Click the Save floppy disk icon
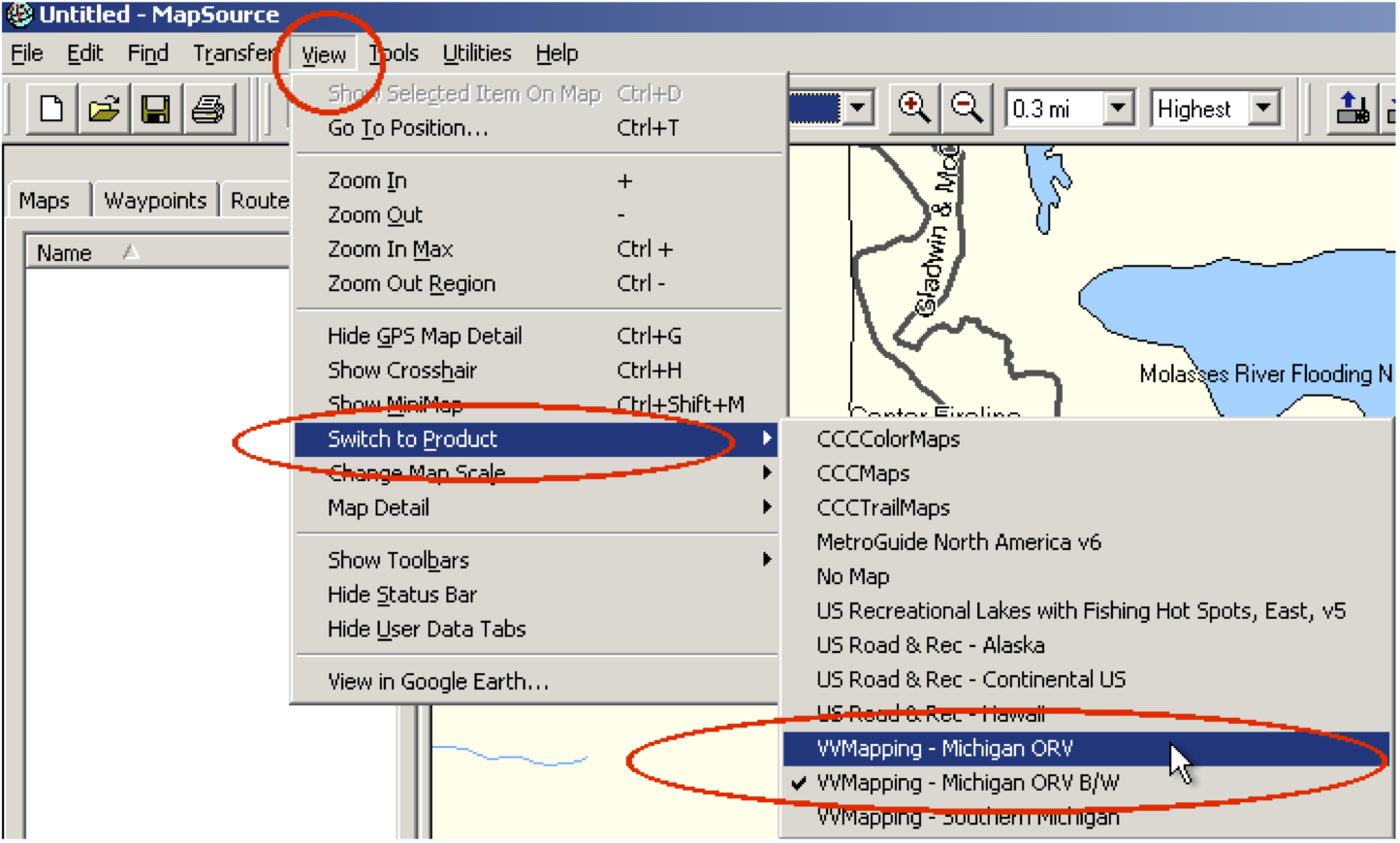Image resolution: width=1400 pixels, height=843 pixels. [x=156, y=109]
